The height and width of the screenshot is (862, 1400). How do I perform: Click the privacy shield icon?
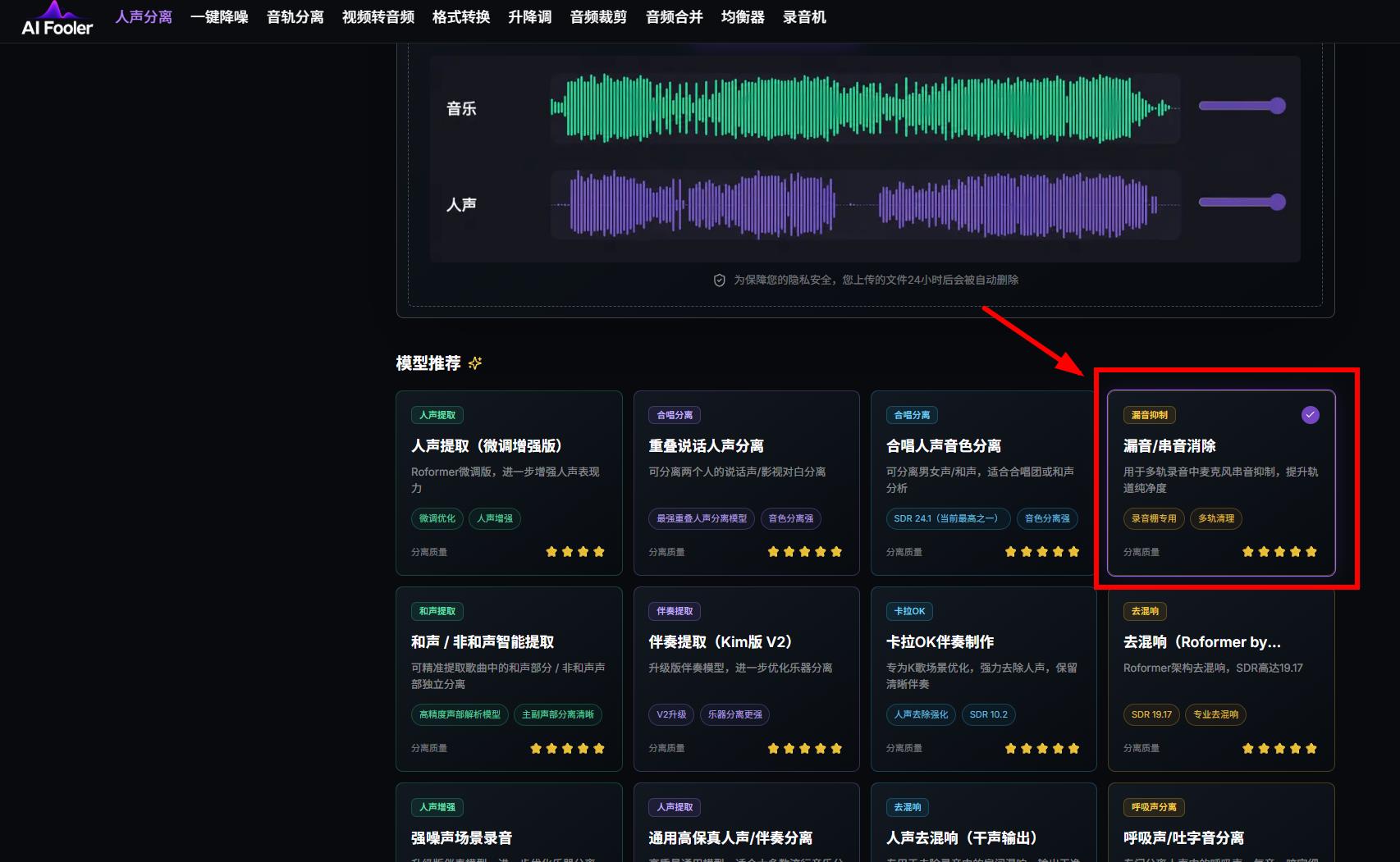pyautogui.click(x=720, y=280)
